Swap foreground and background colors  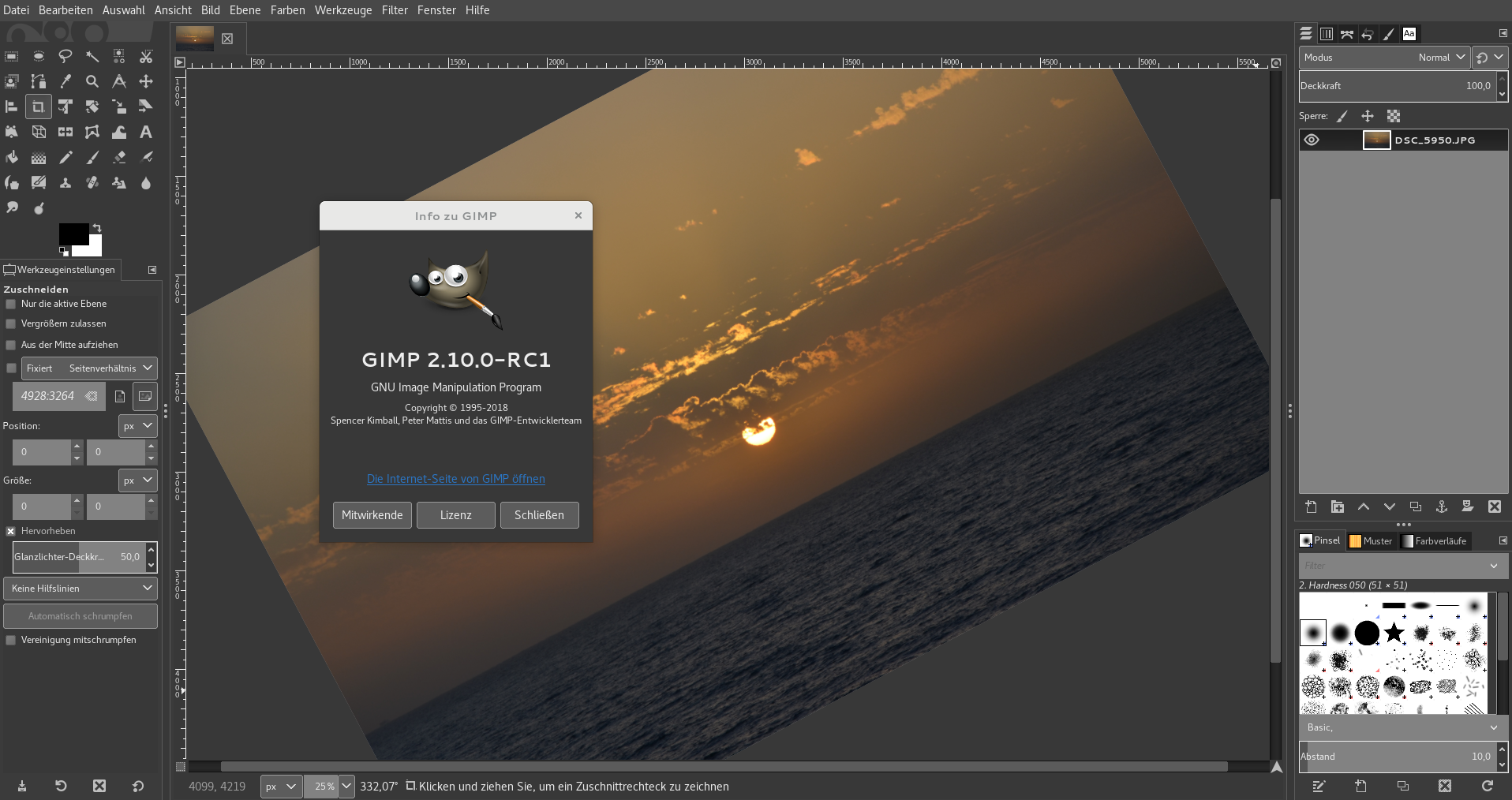[x=97, y=227]
